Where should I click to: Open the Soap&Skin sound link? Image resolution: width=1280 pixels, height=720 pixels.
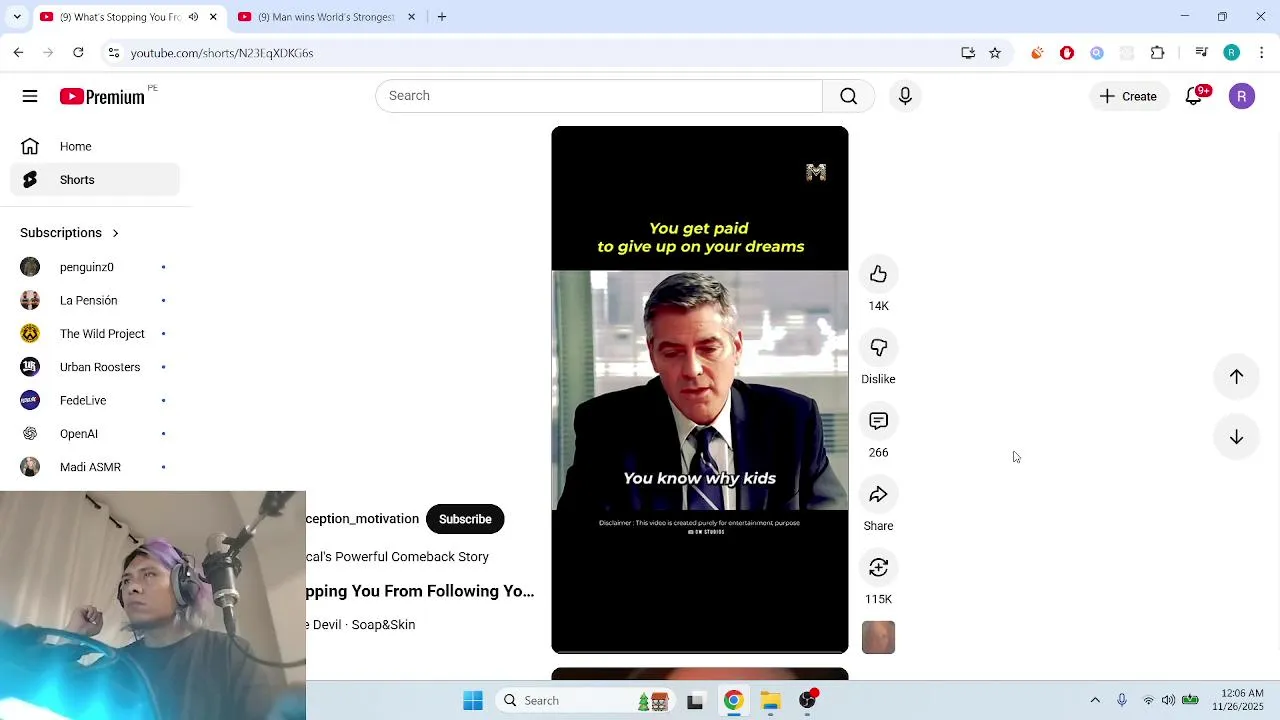(x=360, y=625)
